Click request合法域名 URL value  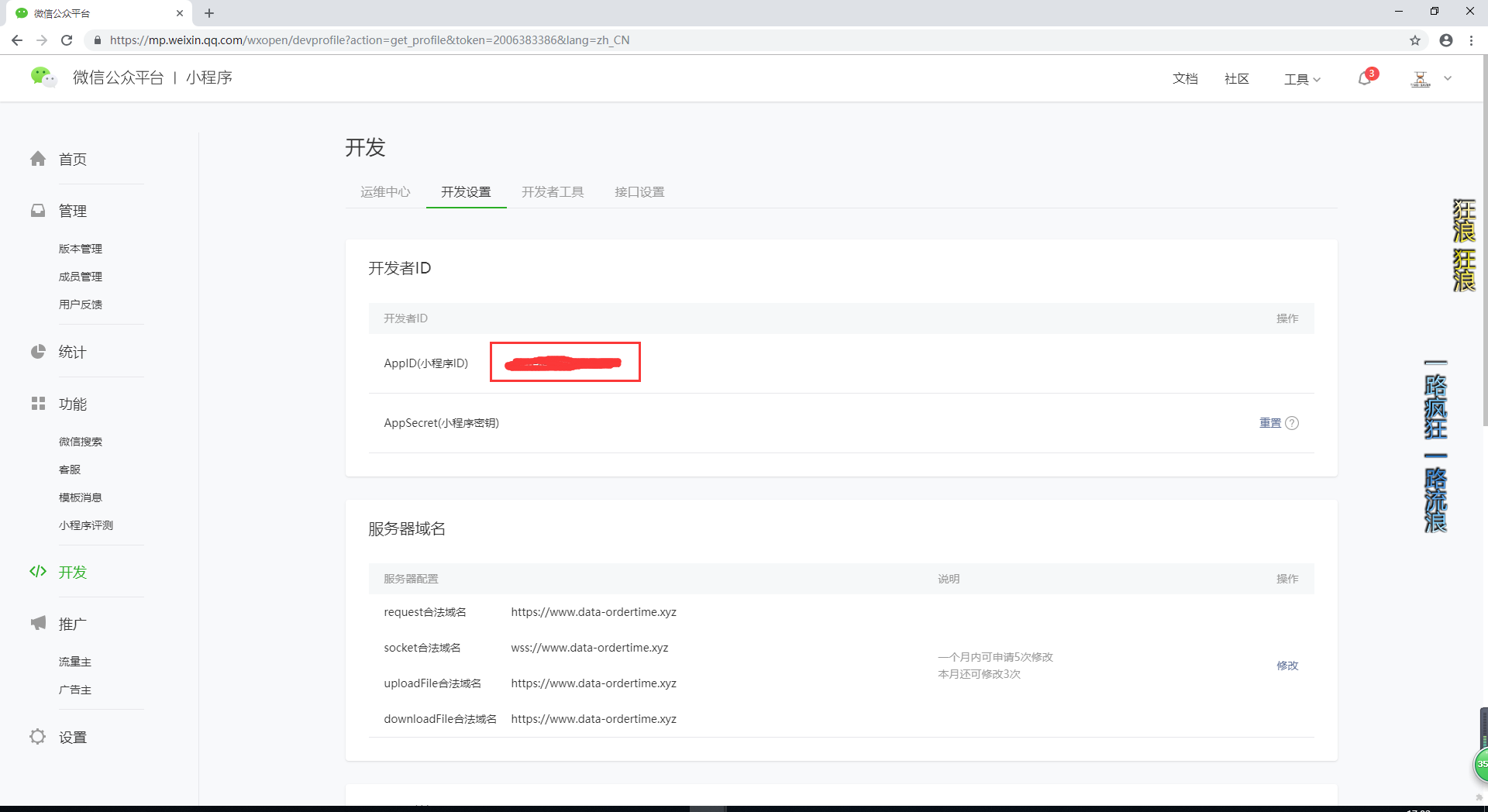(x=594, y=612)
